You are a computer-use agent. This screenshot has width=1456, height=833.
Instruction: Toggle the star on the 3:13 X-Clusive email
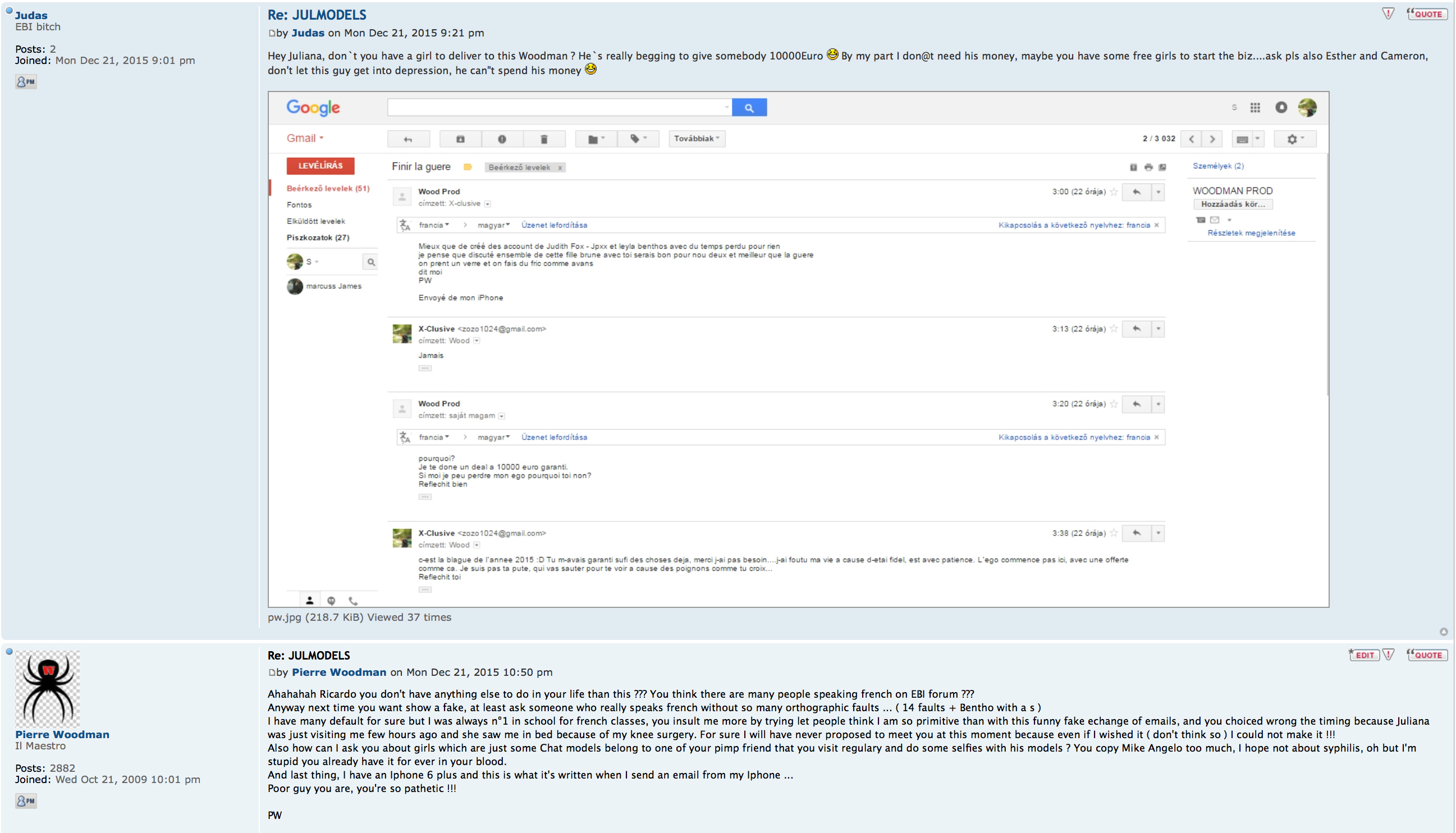(x=1113, y=329)
